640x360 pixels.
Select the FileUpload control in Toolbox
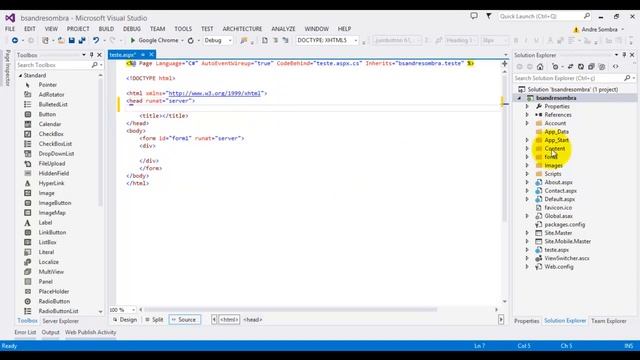point(52,163)
